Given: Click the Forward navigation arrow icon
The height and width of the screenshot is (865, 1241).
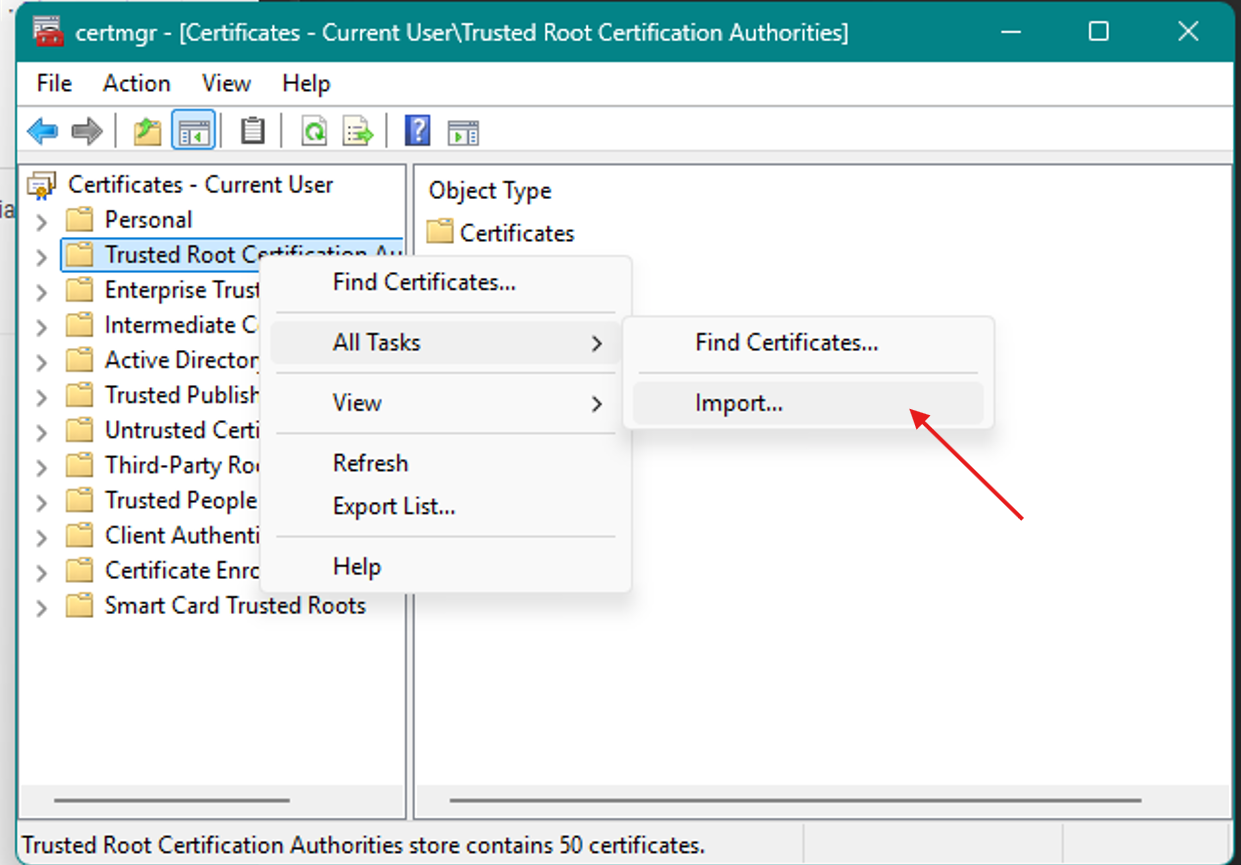Looking at the screenshot, I should (88, 130).
